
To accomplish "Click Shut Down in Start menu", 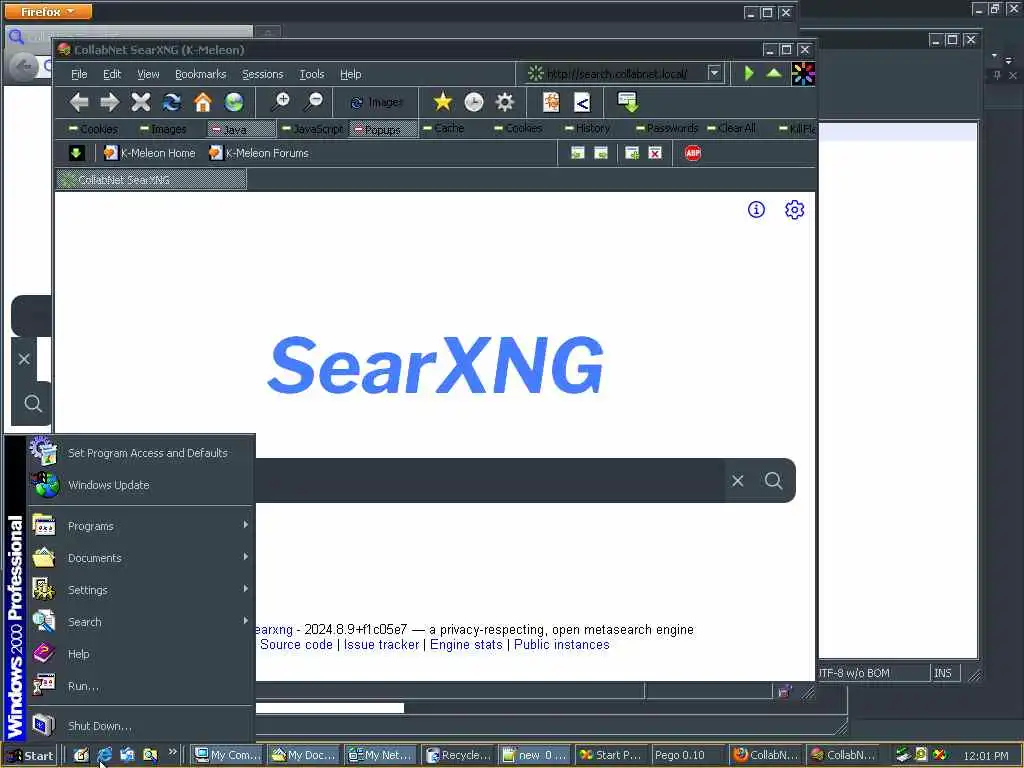I will pos(140,726).
